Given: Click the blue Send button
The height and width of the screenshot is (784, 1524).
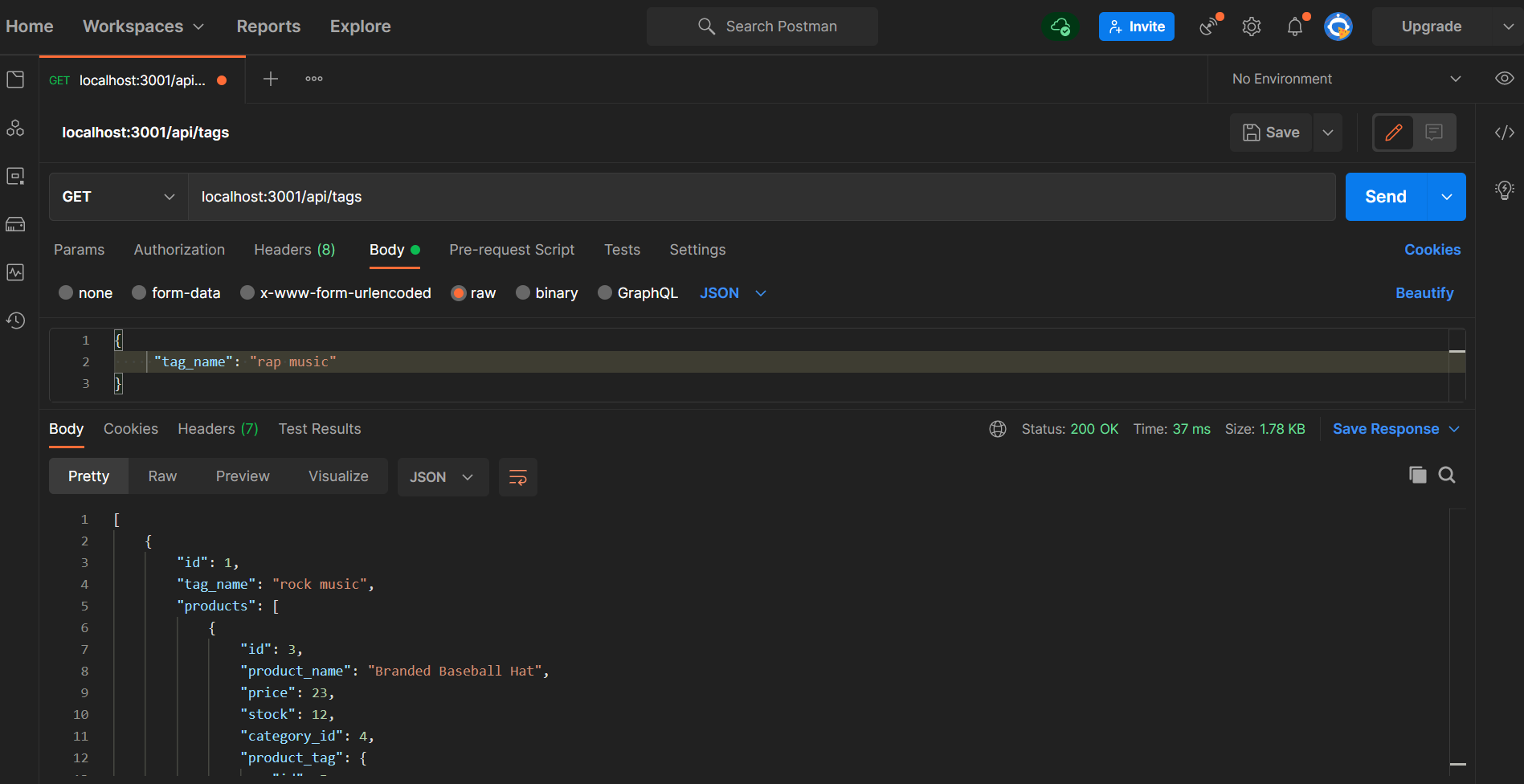Looking at the screenshot, I should [x=1386, y=197].
